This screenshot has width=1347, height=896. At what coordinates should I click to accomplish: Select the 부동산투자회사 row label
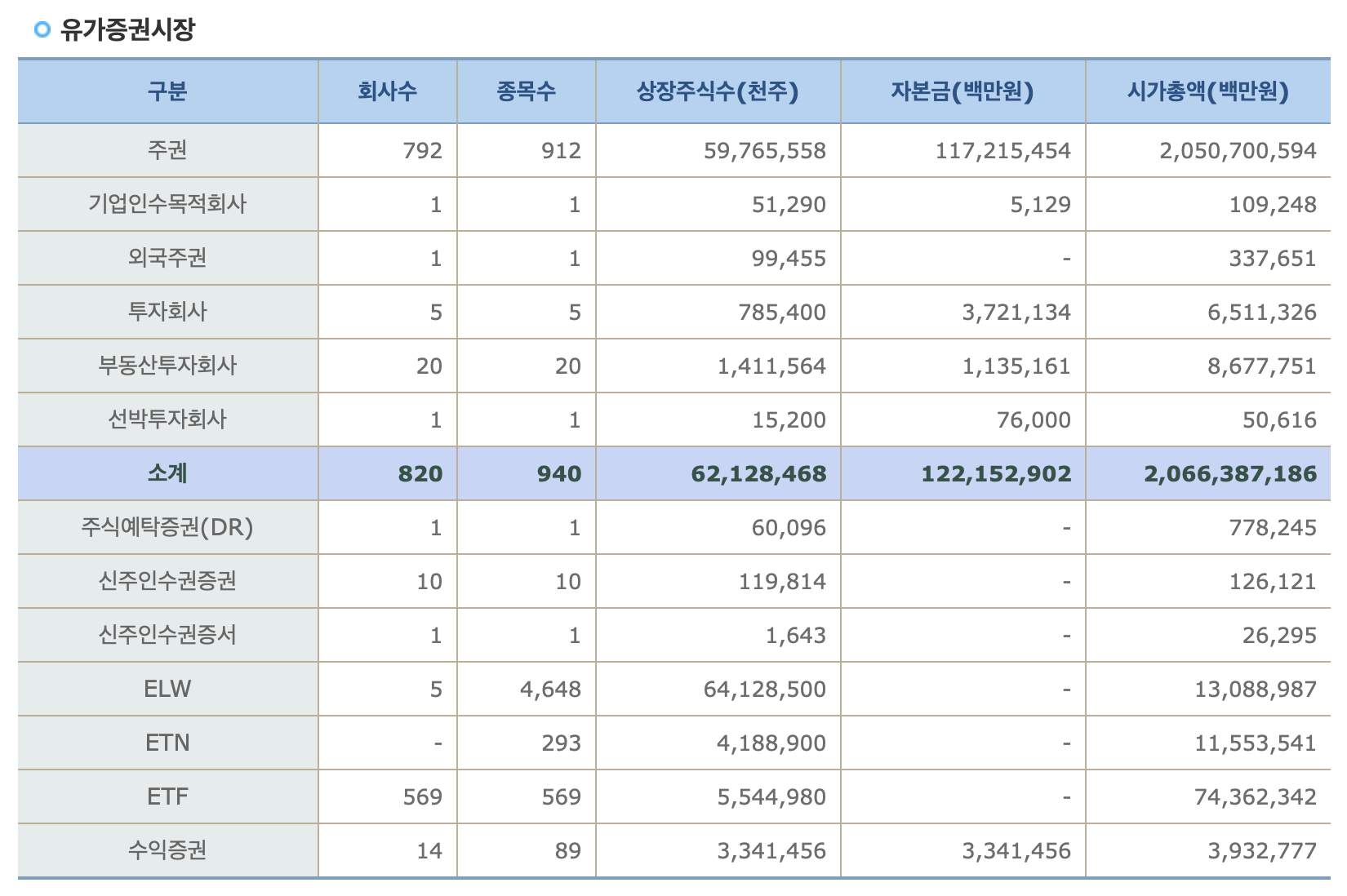click(167, 366)
